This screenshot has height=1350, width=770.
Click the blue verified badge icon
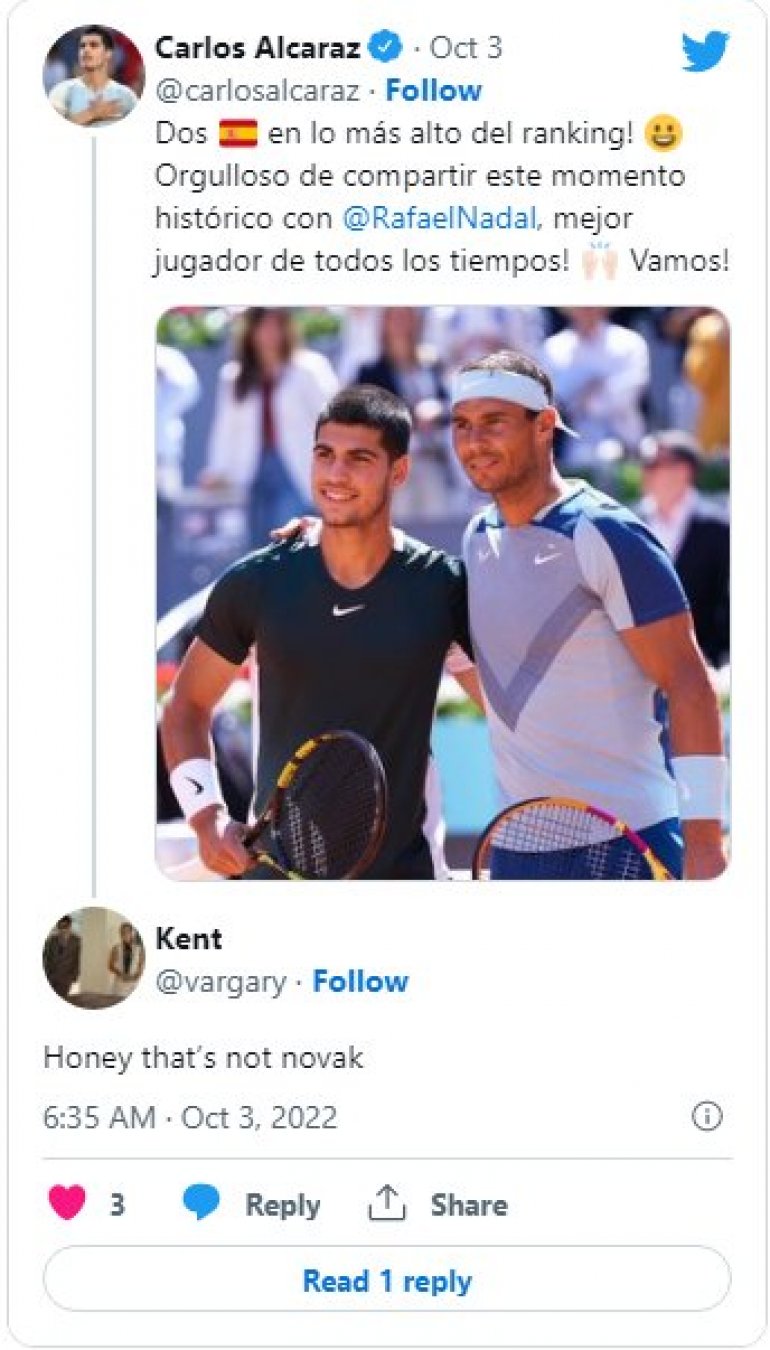point(386,46)
